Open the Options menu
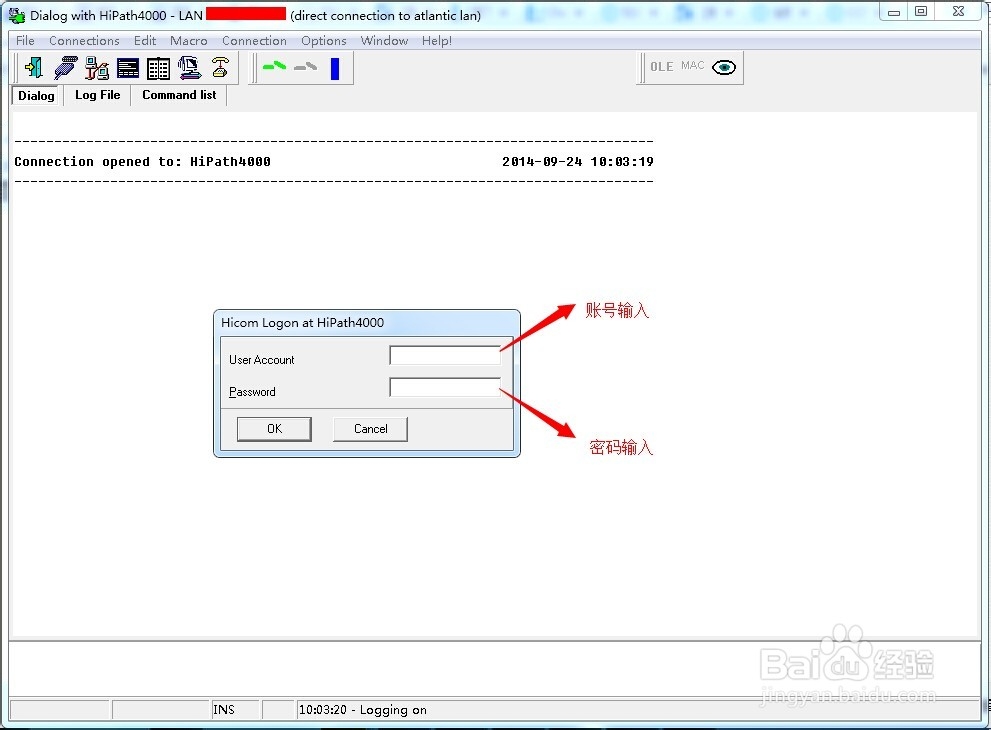991x730 pixels. [324, 40]
